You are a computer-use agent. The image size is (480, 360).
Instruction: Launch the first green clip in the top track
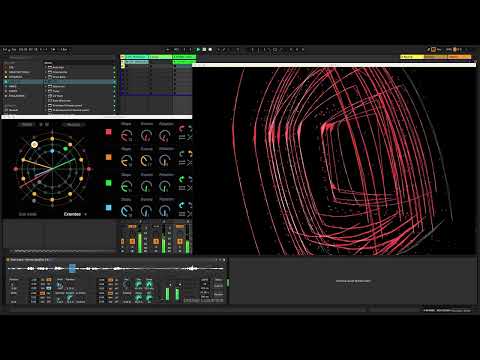click(x=136, y=57)
